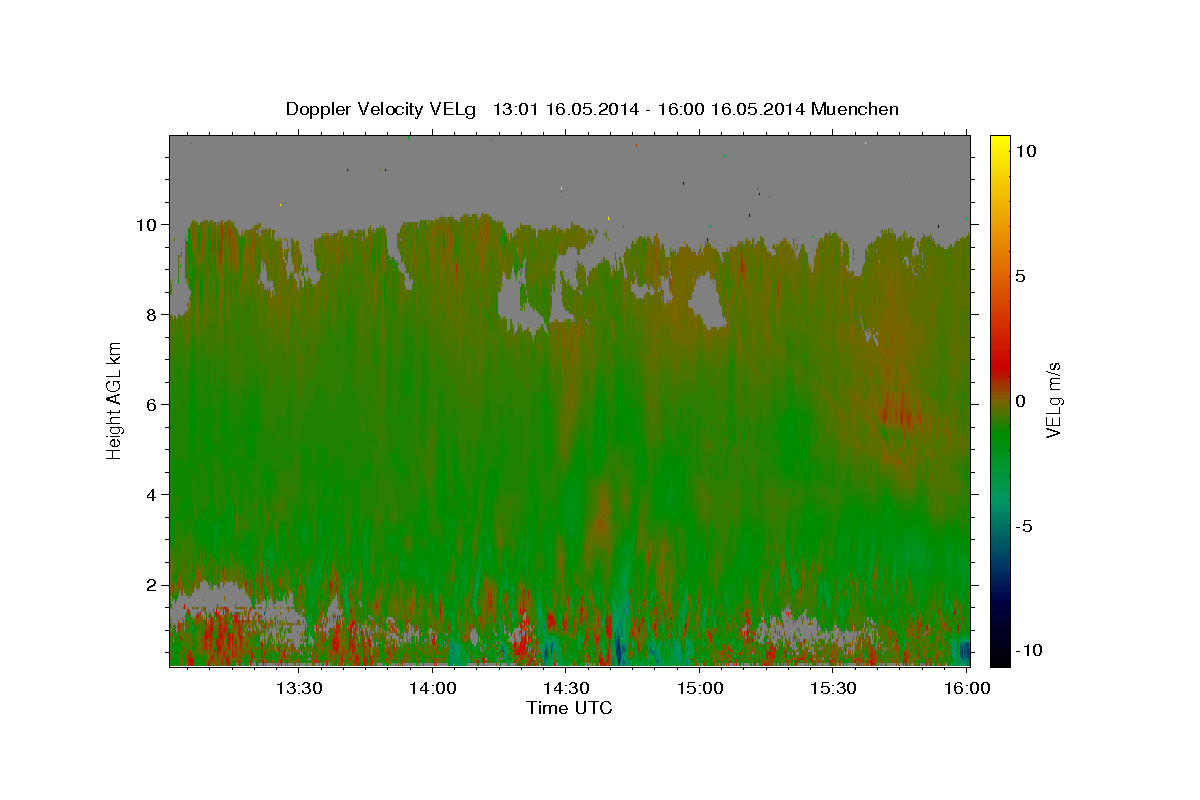Click the height axis label 6
Image resolution: width=1200 pixels, height=800 pixels.
tap(154, 405)
